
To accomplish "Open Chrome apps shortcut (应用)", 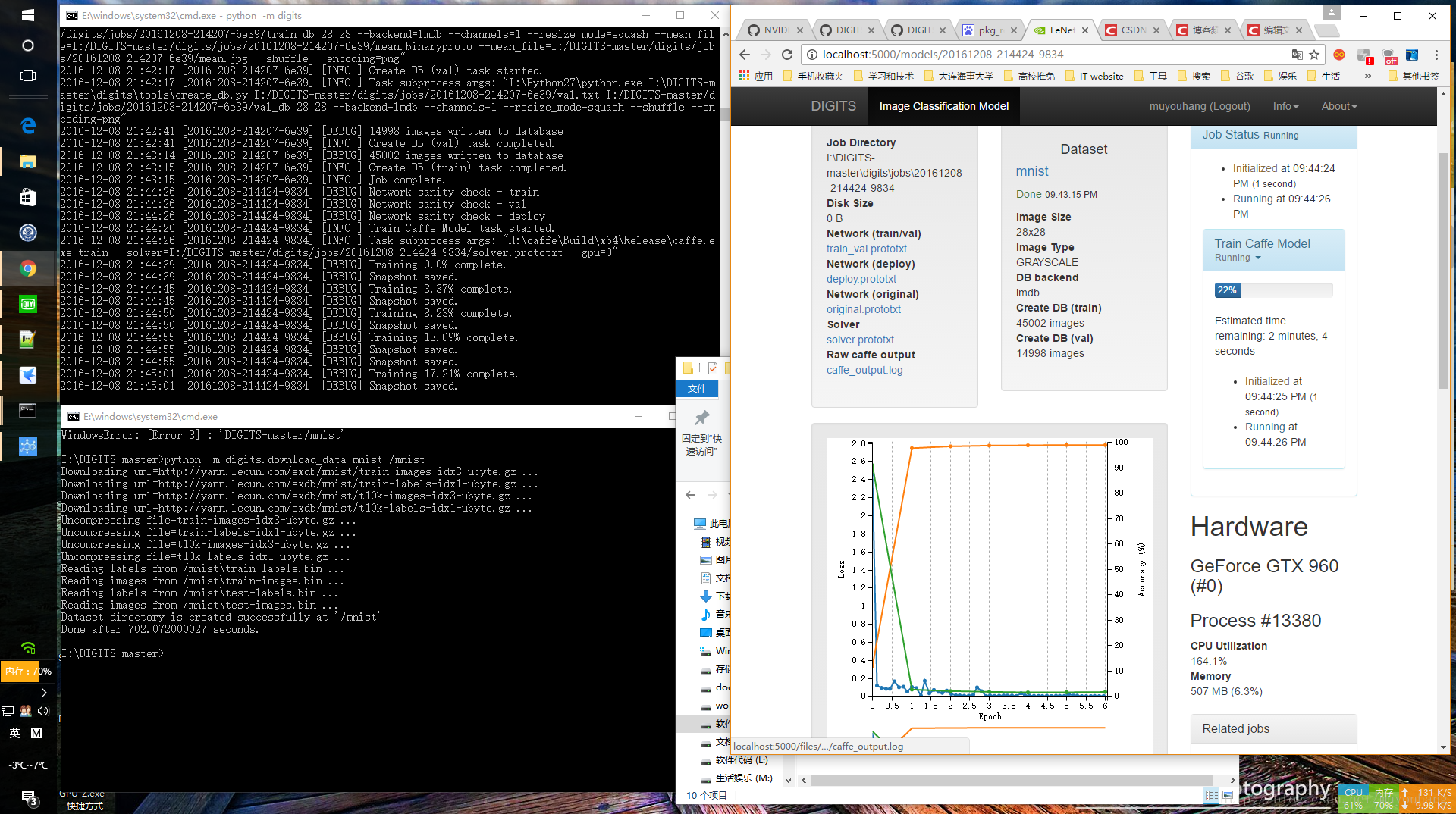I will (x=755, y=76).
